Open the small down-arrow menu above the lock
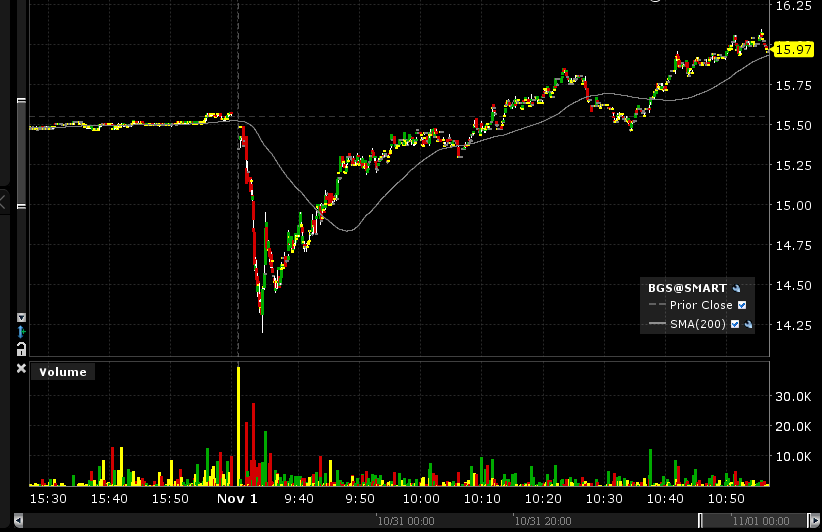Viewport: 822px width, 532px height. [x=21, y=318]
